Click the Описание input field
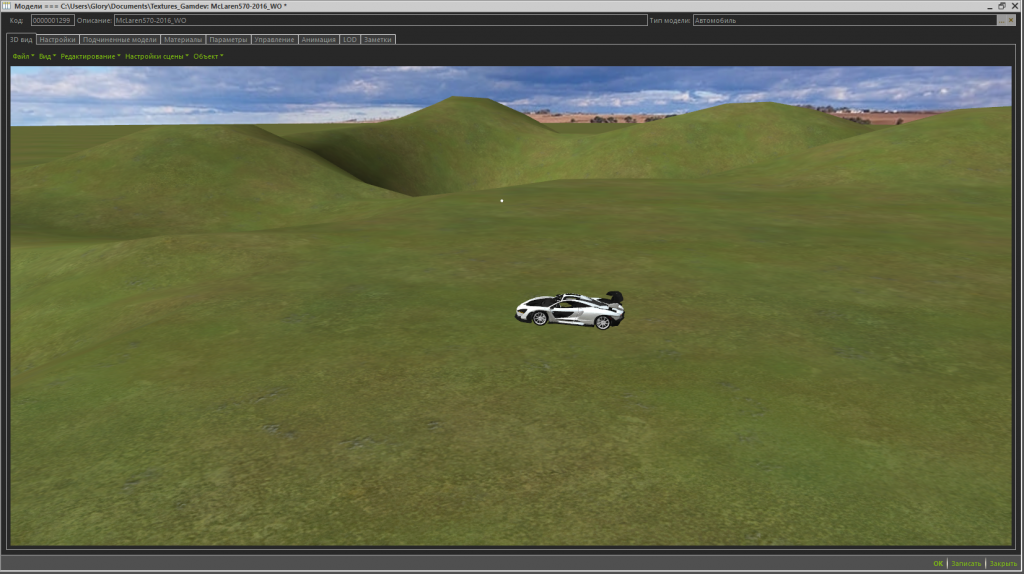 381,20
